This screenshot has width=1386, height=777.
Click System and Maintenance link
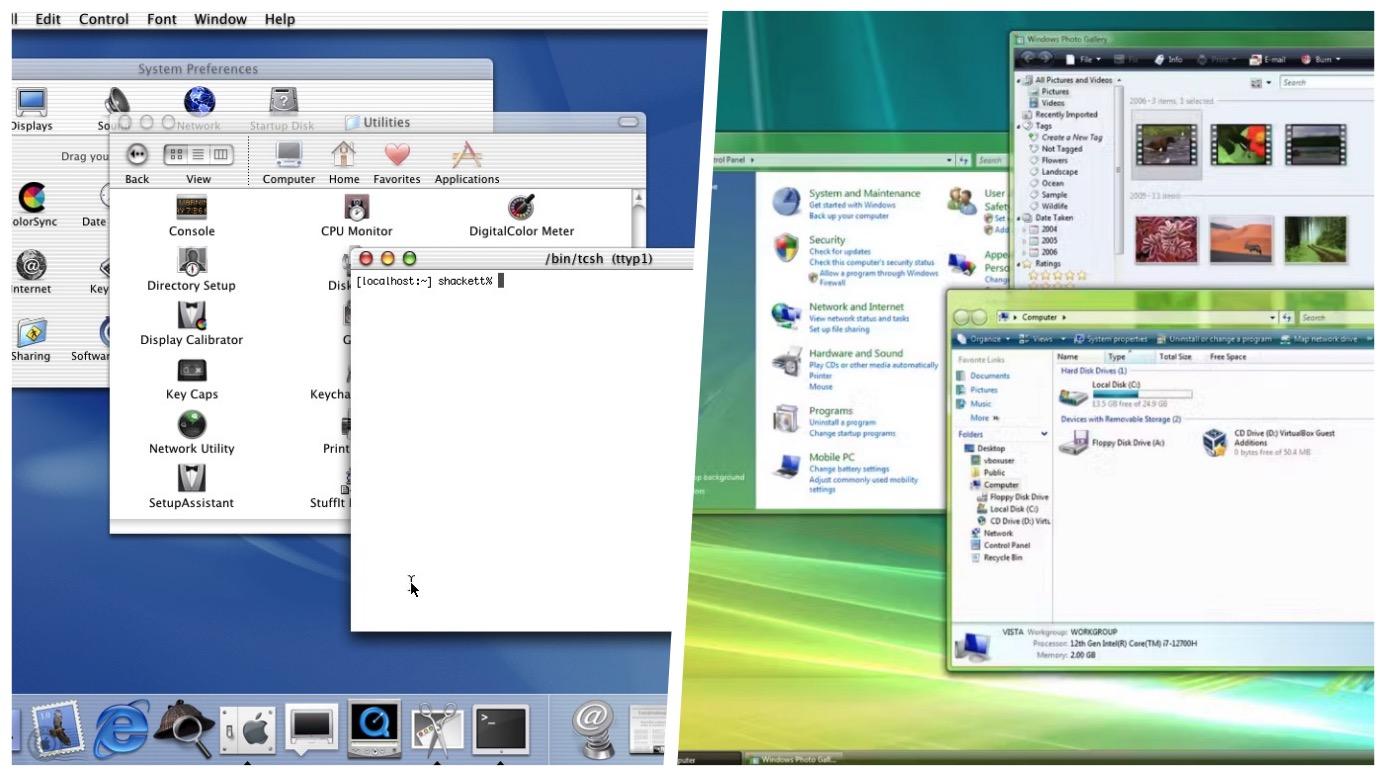[x=864, y=193]
